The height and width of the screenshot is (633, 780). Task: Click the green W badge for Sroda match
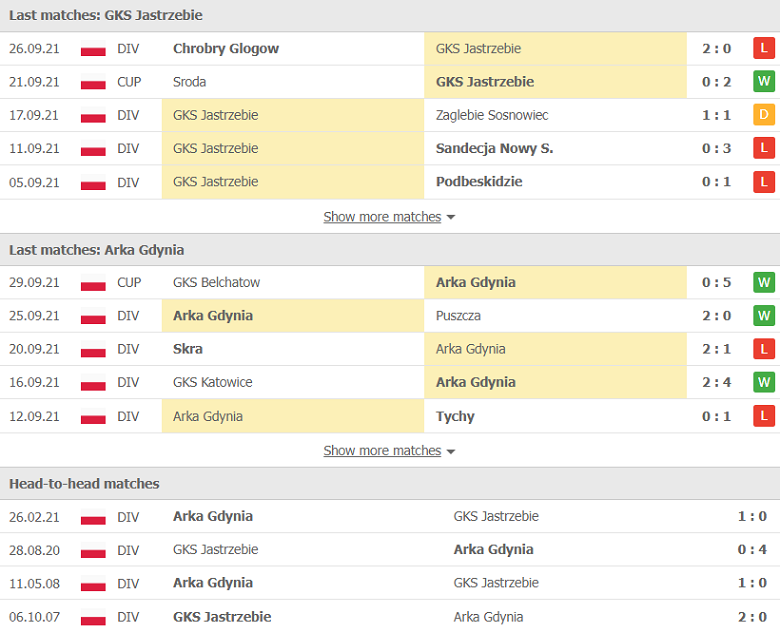coord(764,82)
